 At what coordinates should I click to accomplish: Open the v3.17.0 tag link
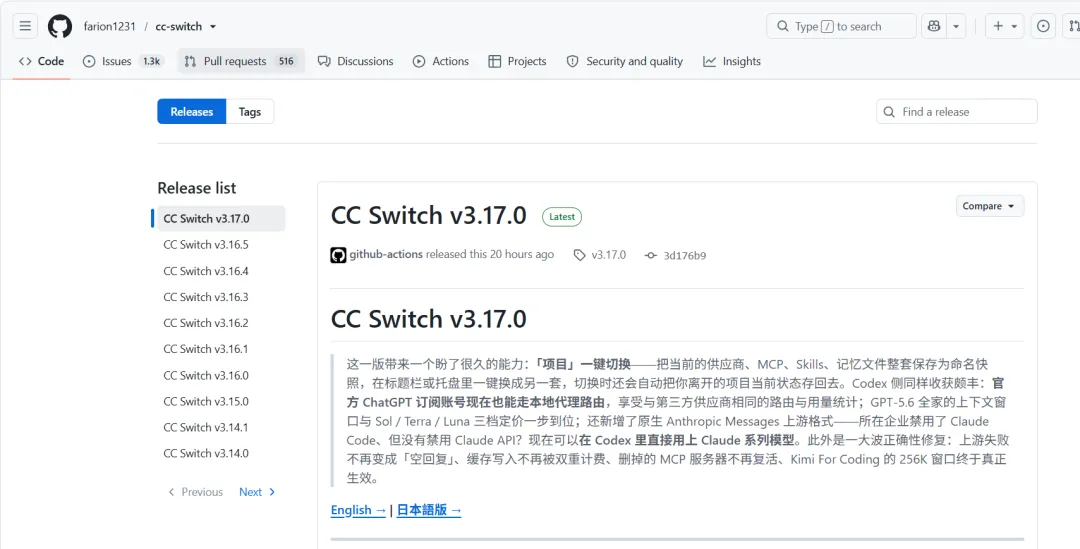pos(600,255)
